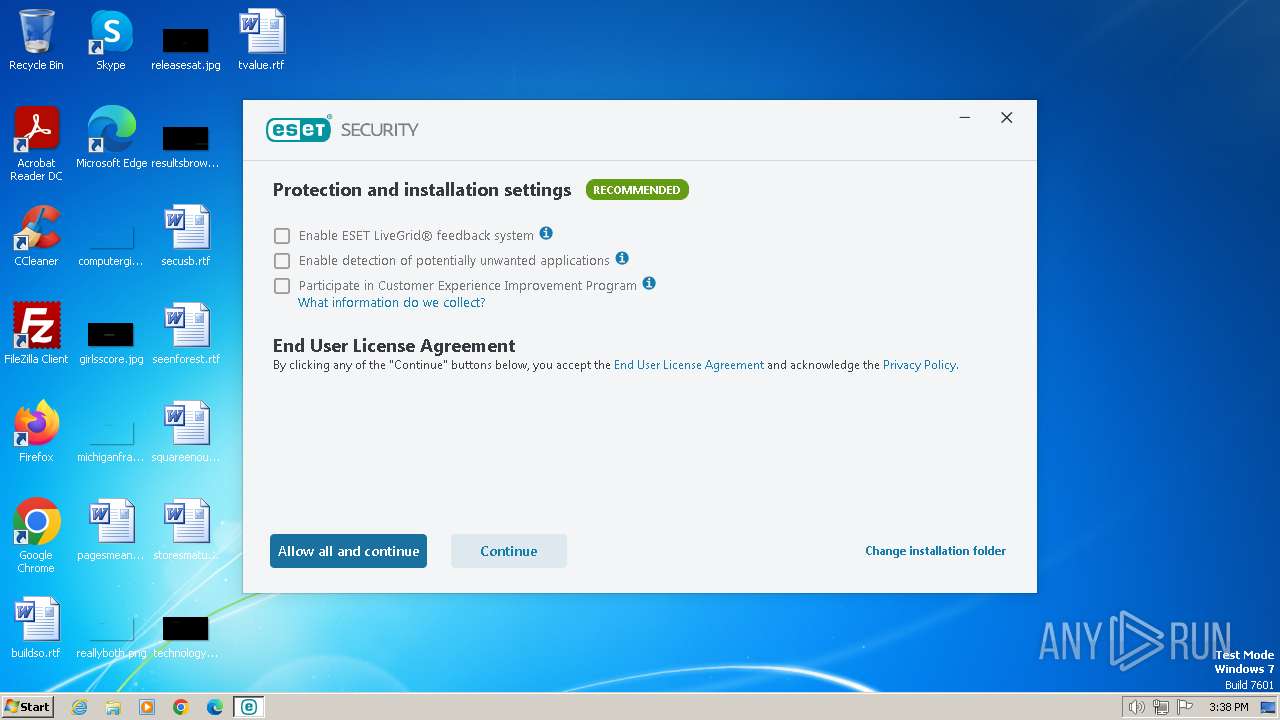Open Action Center flag tray icon
Screen dimensions: 1280x720
point(1185,707)
